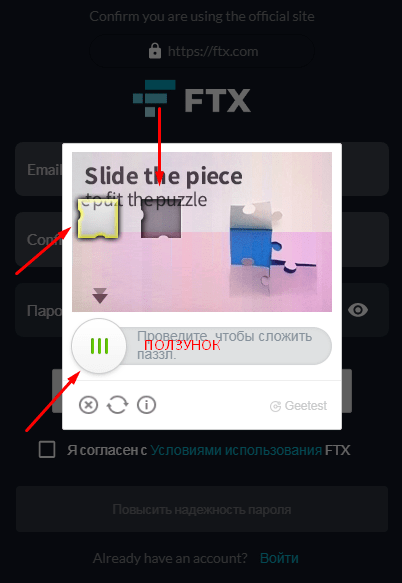Click the yellow-outlined puzzle piece

[97, 218]
